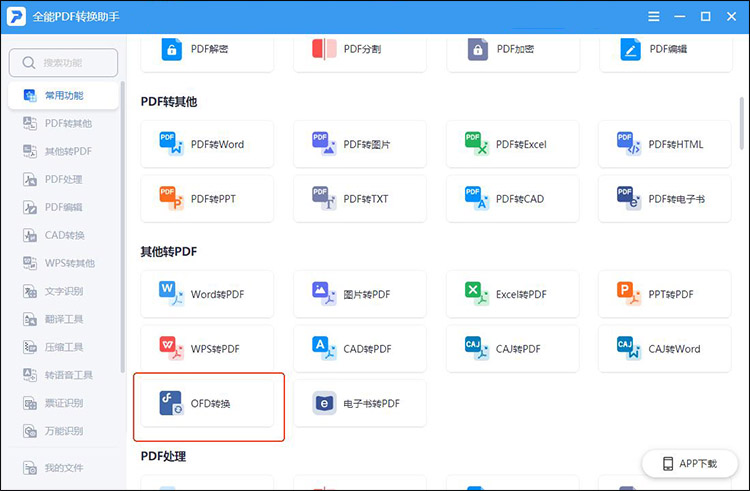The image size is (750, 491).
Task: Click the Excel转PDF icon
Action: 476,294
